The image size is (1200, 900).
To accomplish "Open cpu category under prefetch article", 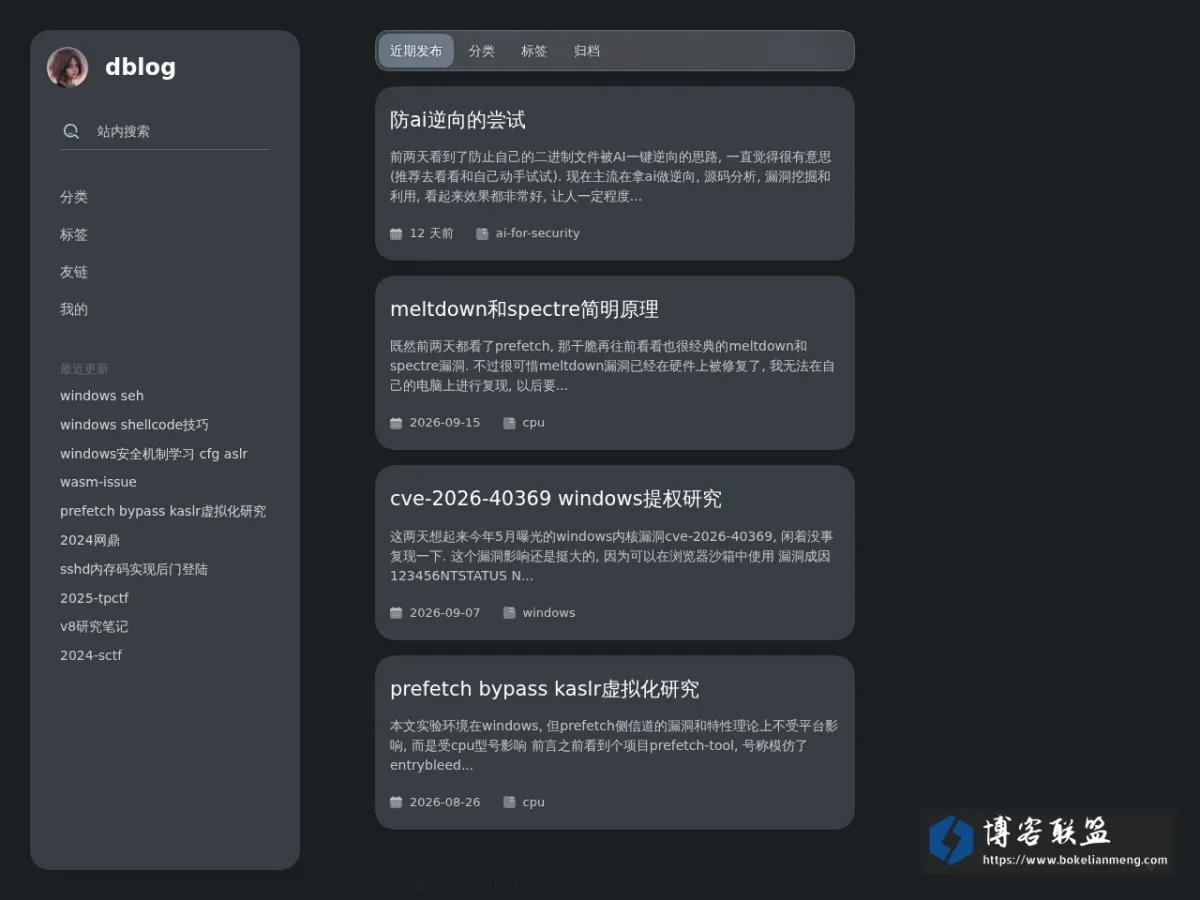I will tap(534, 802).
